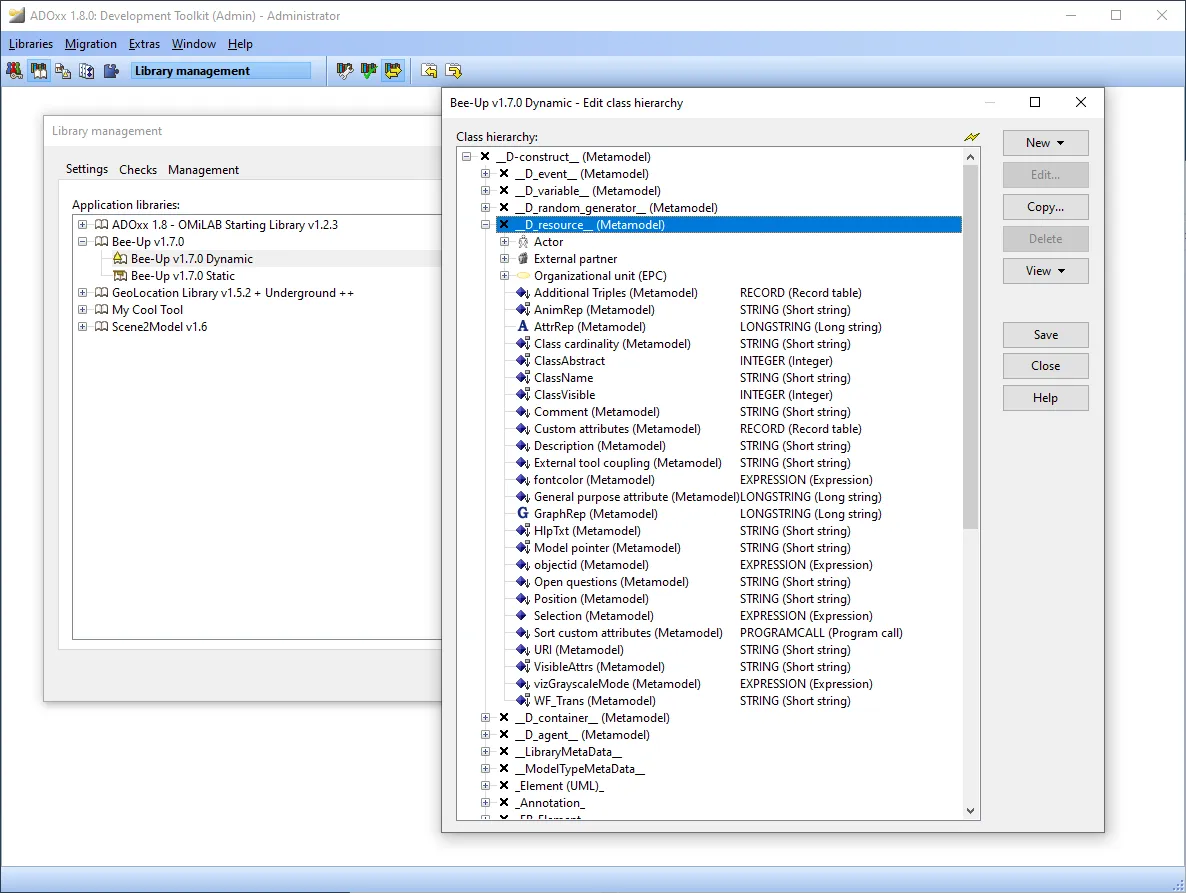Image resolution: width=1186 pixels, height=893 pixels.
Task: Expand ADOxx 1.8 - OMiLAB Starting Library
Action: point(82,225)
